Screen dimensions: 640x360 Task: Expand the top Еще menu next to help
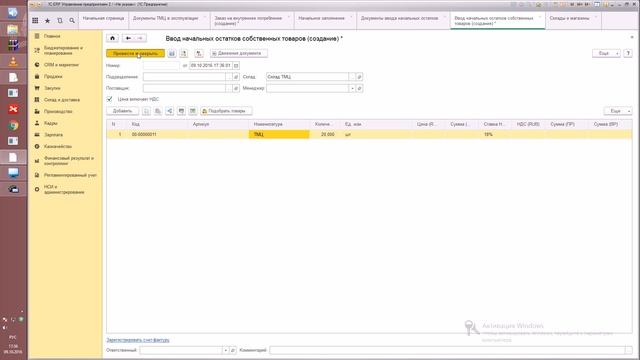(x=606, y=53)
